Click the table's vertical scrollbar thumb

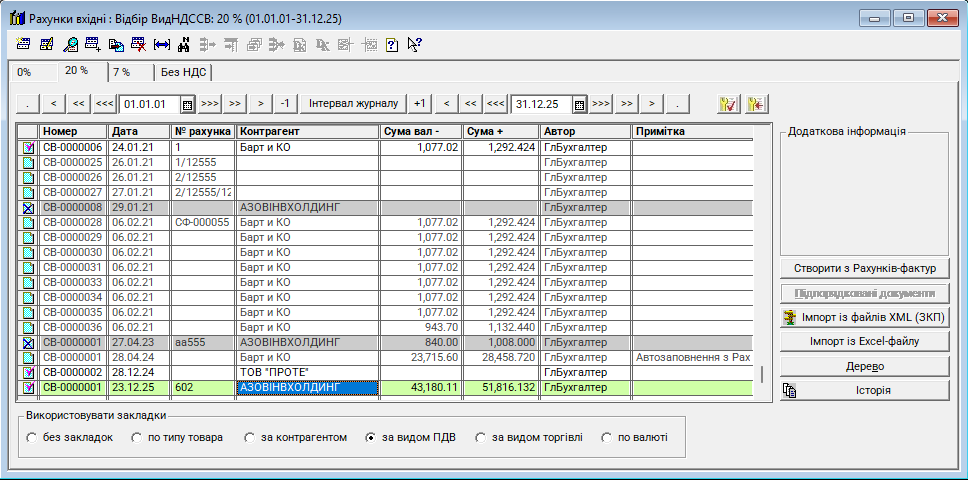pyautogui.click(x=761, y=374)
